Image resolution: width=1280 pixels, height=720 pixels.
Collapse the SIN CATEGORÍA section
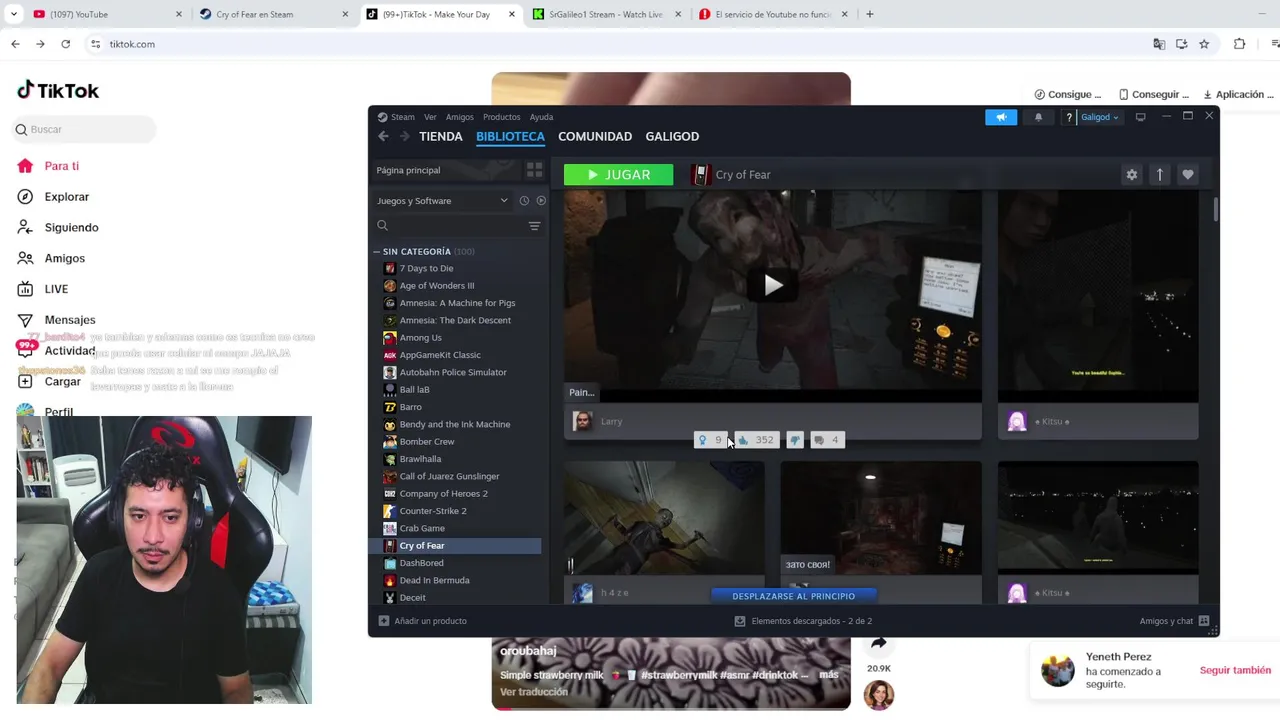click(376, 251)
